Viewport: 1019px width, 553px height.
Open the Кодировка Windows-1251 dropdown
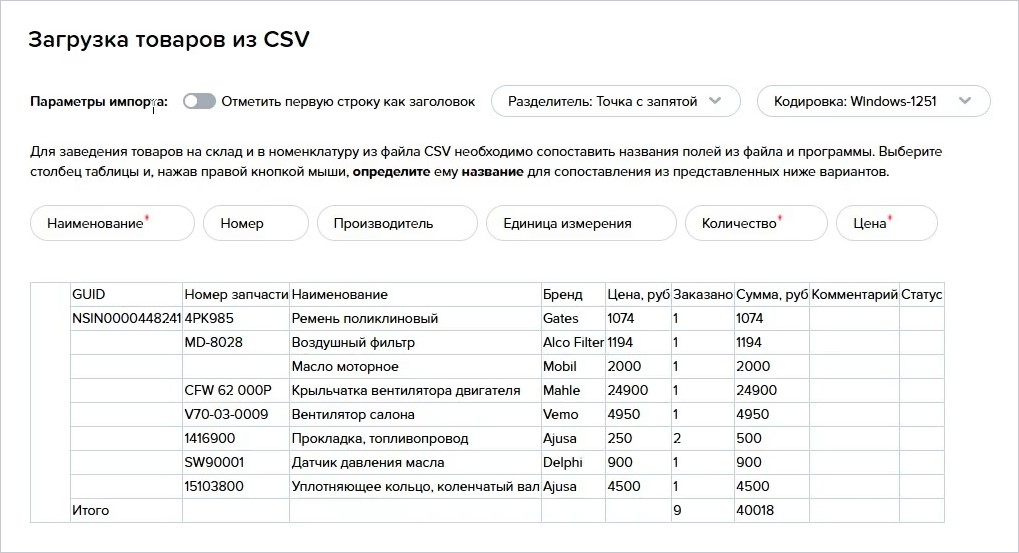coord(873,101)
